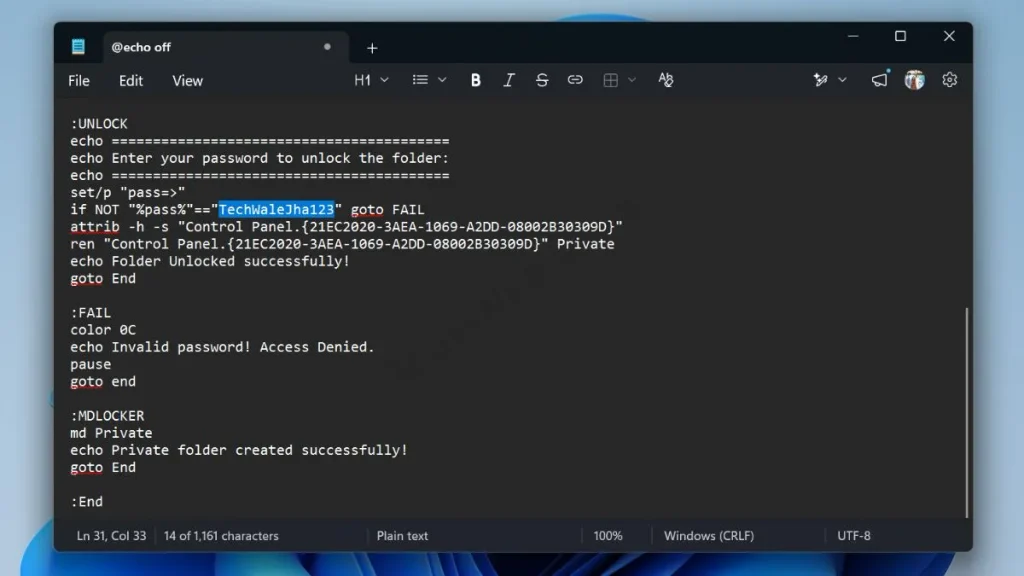
Task: Click 'Windows (CRLF)' line ending entry
Action: point(709,536)
